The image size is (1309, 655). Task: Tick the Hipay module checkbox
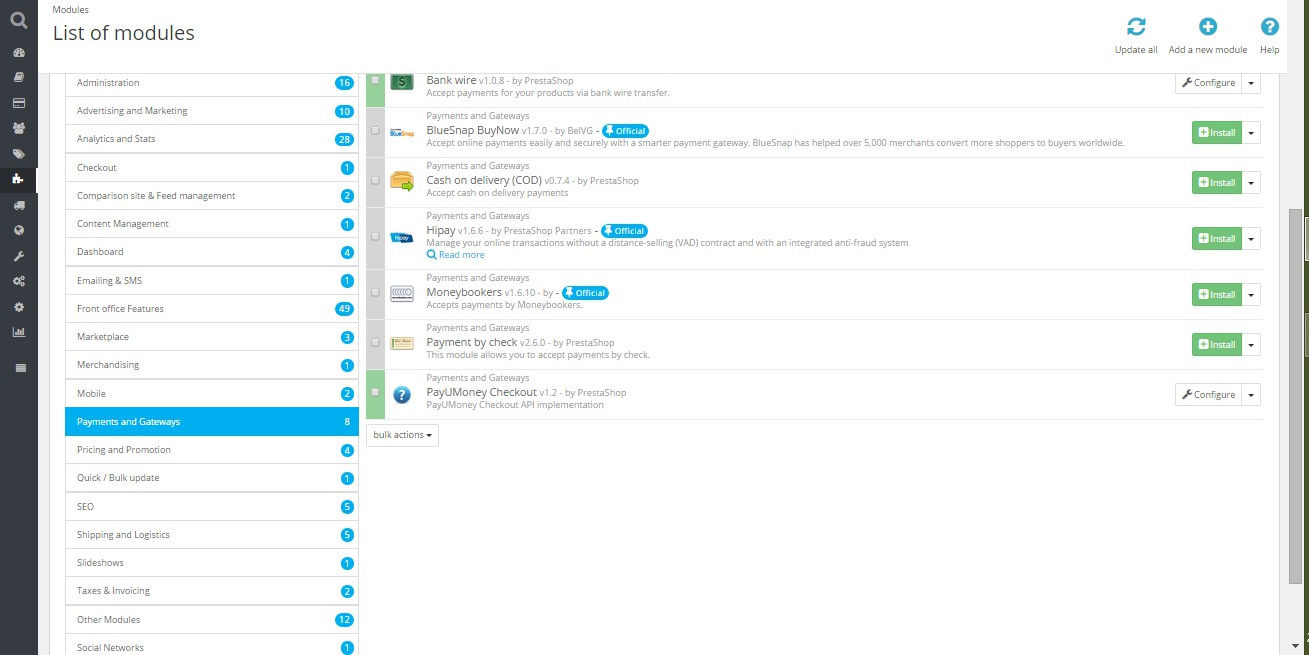click(375, 236)
